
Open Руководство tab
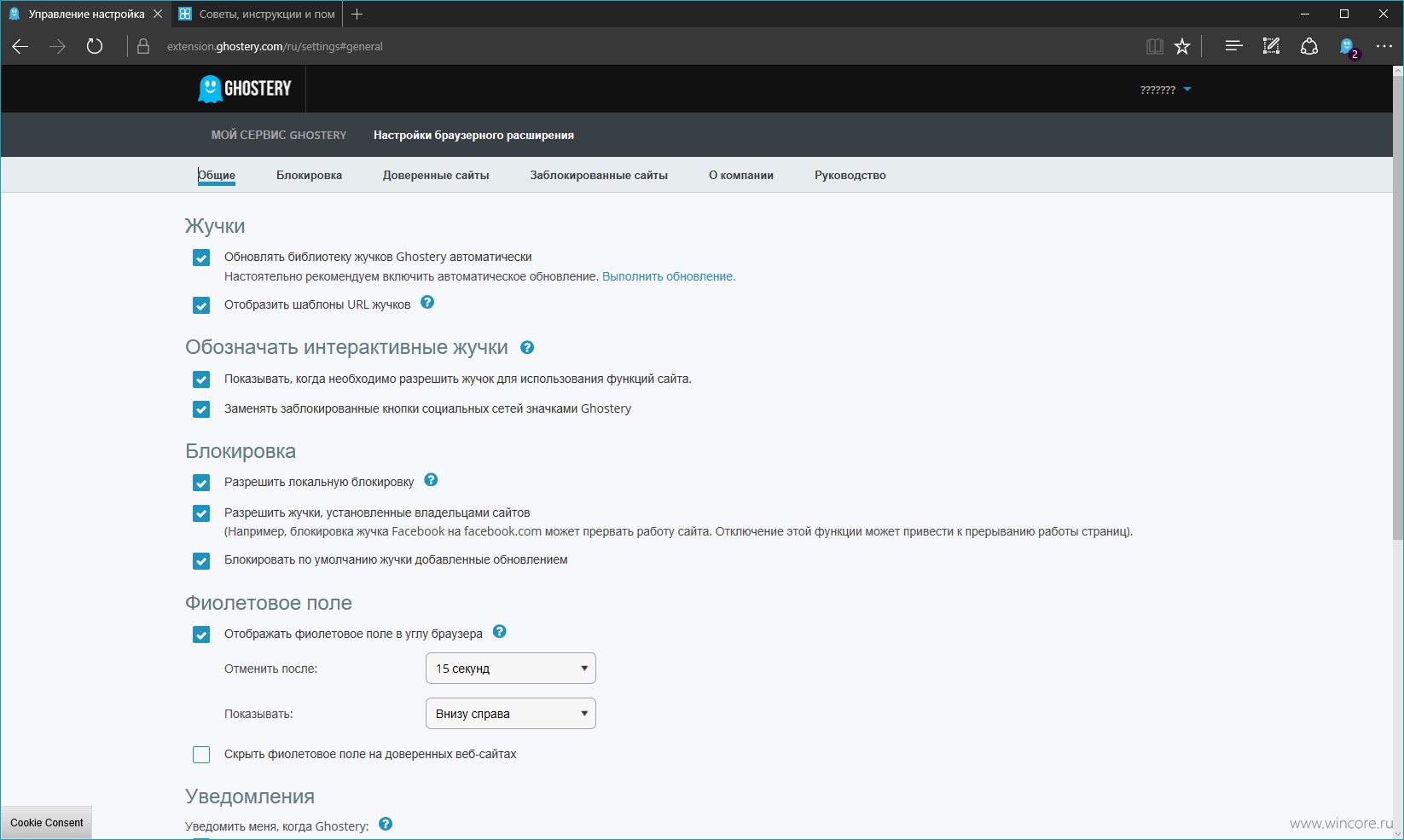click(x=850, y=175)
